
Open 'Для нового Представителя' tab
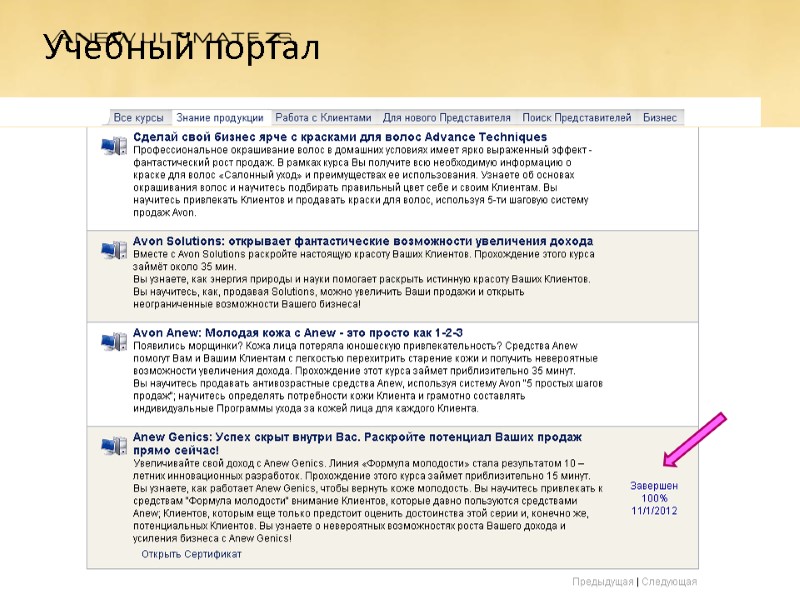point(446,117)
